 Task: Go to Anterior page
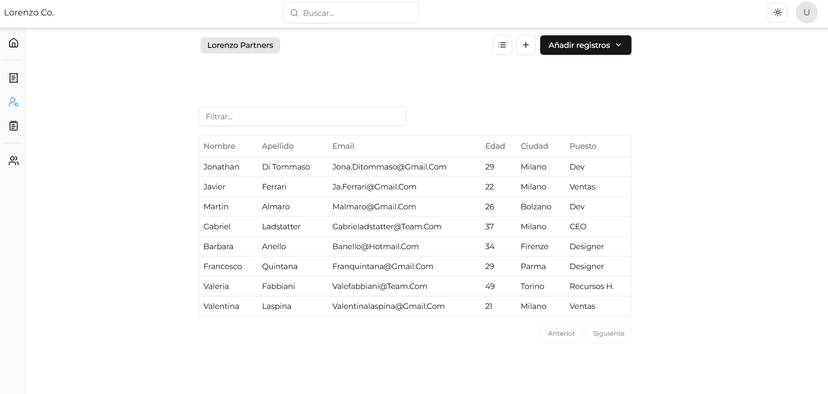point(561,333)
